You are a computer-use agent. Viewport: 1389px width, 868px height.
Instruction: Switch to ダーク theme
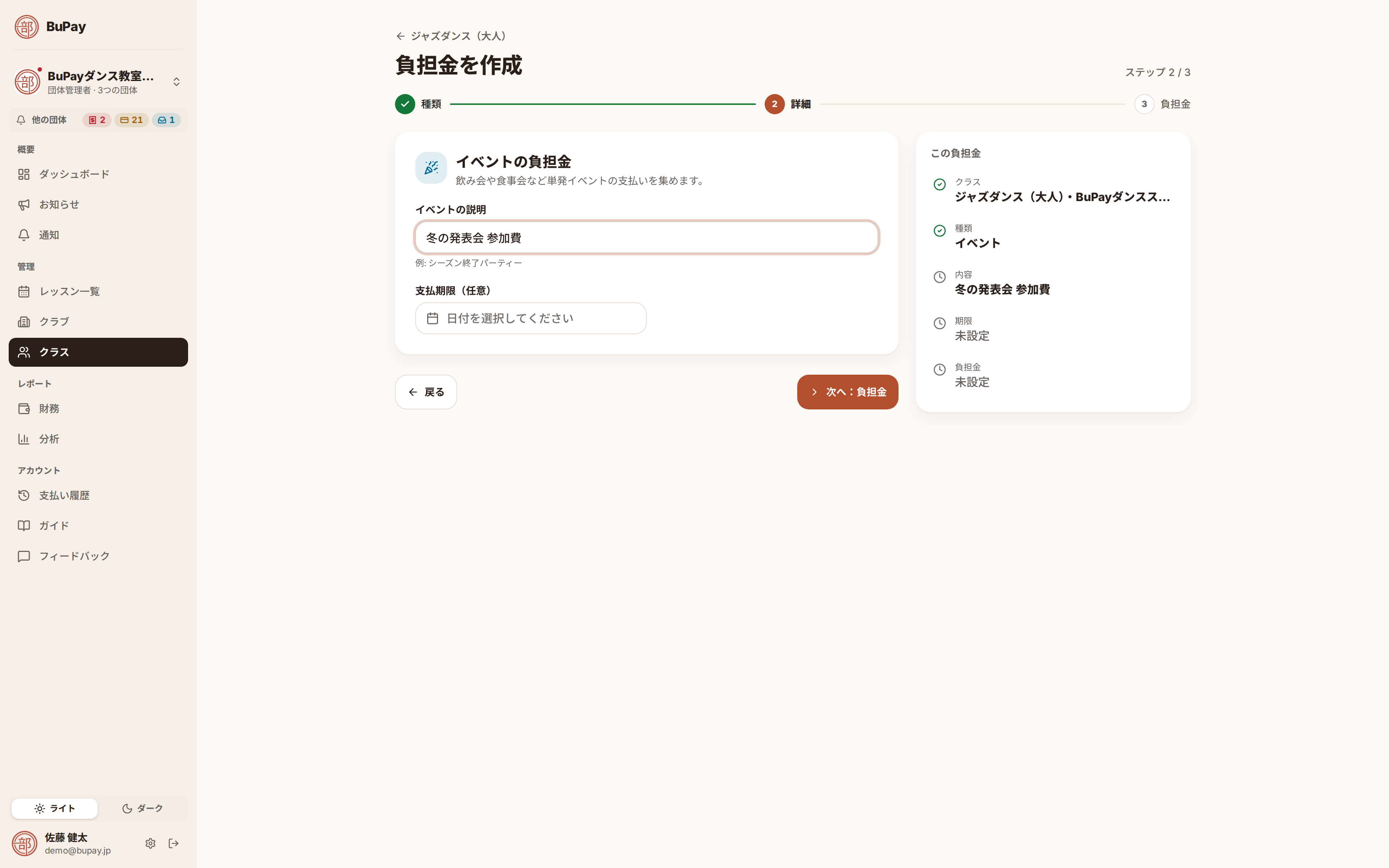click(x=143, y=808)
